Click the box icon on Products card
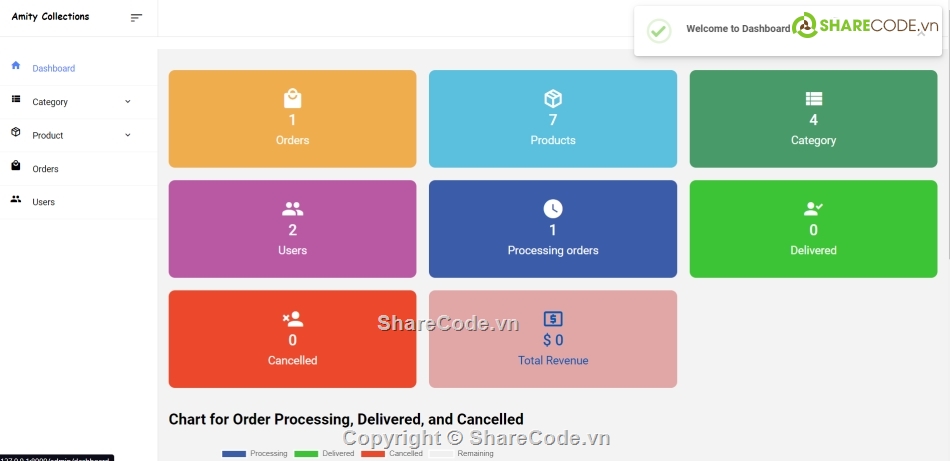Viewport: 950px width, 461px height. point(553,98)
